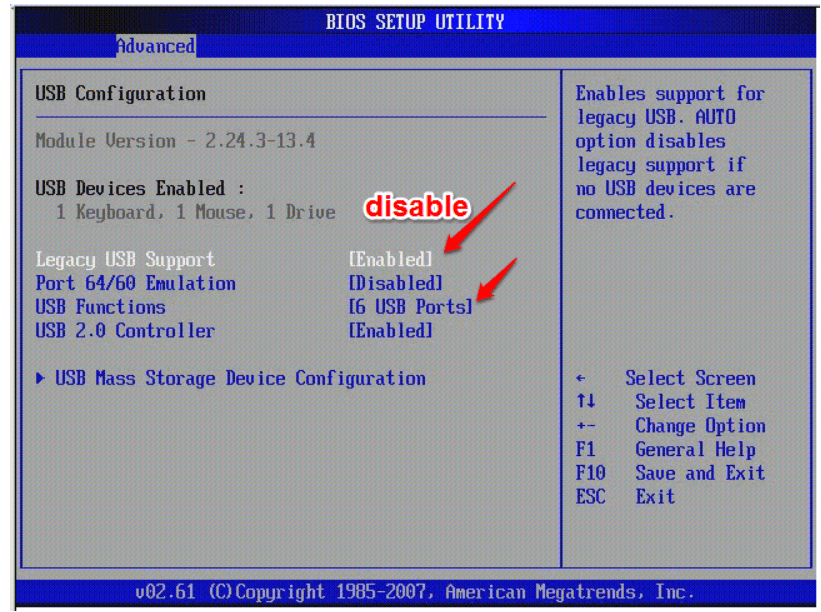Click ESC Exit hint

click(x=625, y=496)
